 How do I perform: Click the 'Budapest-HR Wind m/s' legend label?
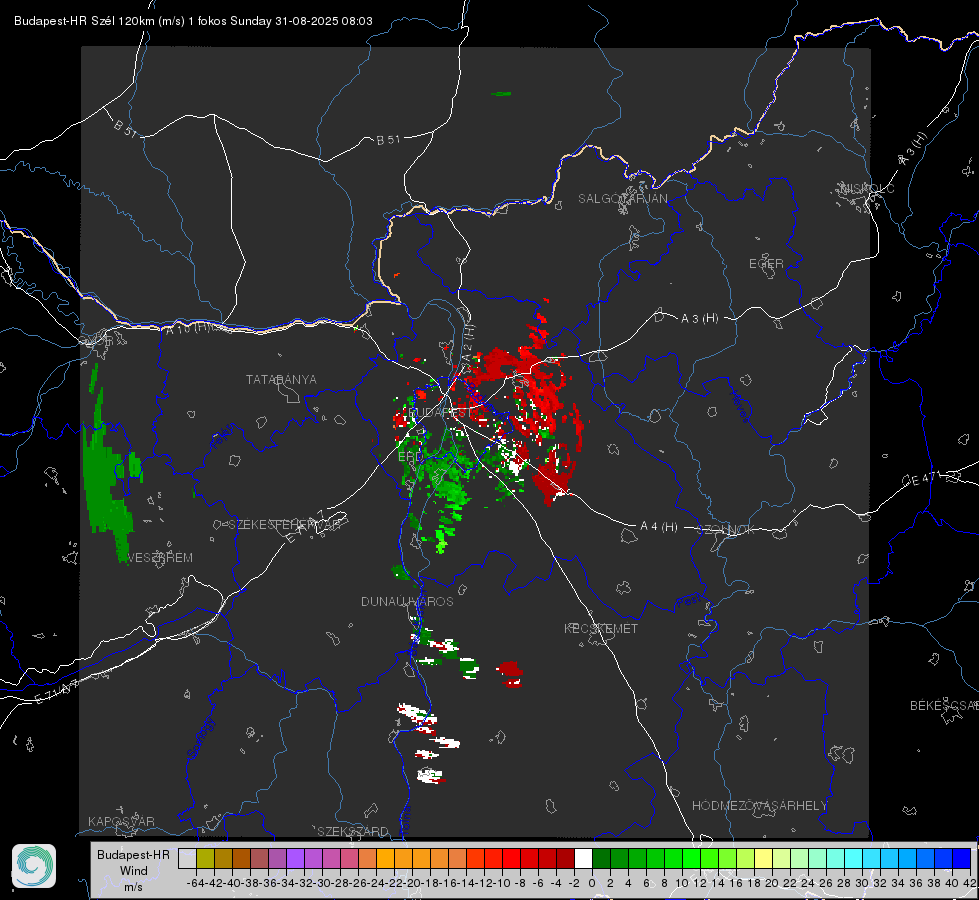[x=133, y=870]
